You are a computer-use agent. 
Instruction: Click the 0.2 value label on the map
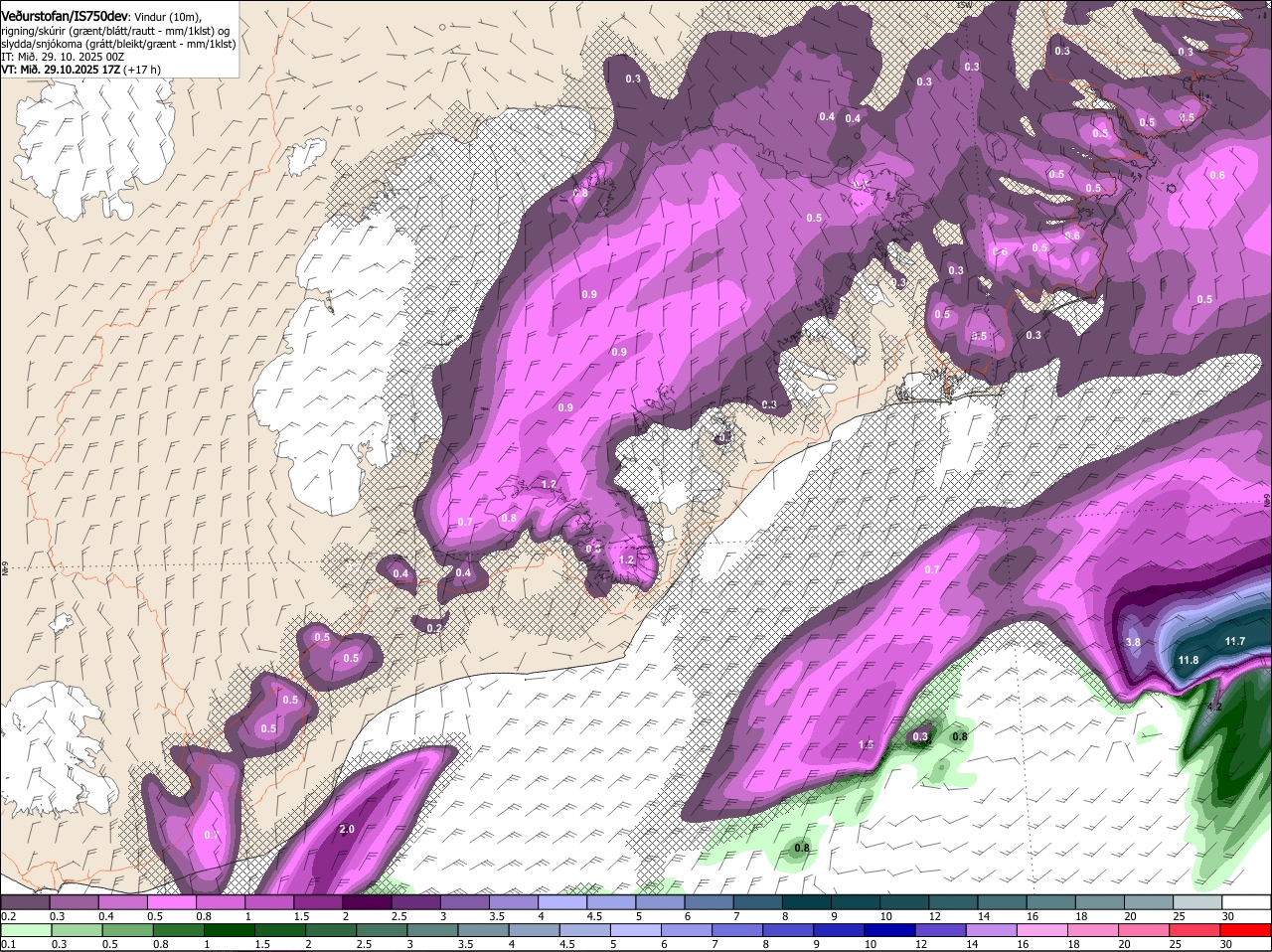434,628
